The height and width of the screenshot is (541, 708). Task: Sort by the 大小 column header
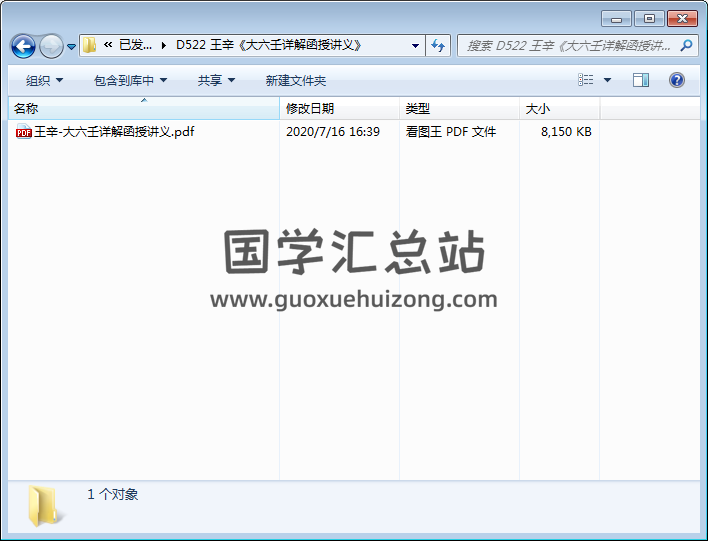[x=559, y=108]
